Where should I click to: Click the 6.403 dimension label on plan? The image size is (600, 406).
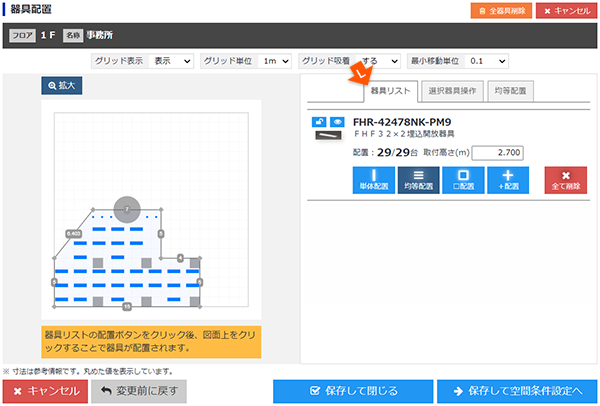[x=73, y=233]
